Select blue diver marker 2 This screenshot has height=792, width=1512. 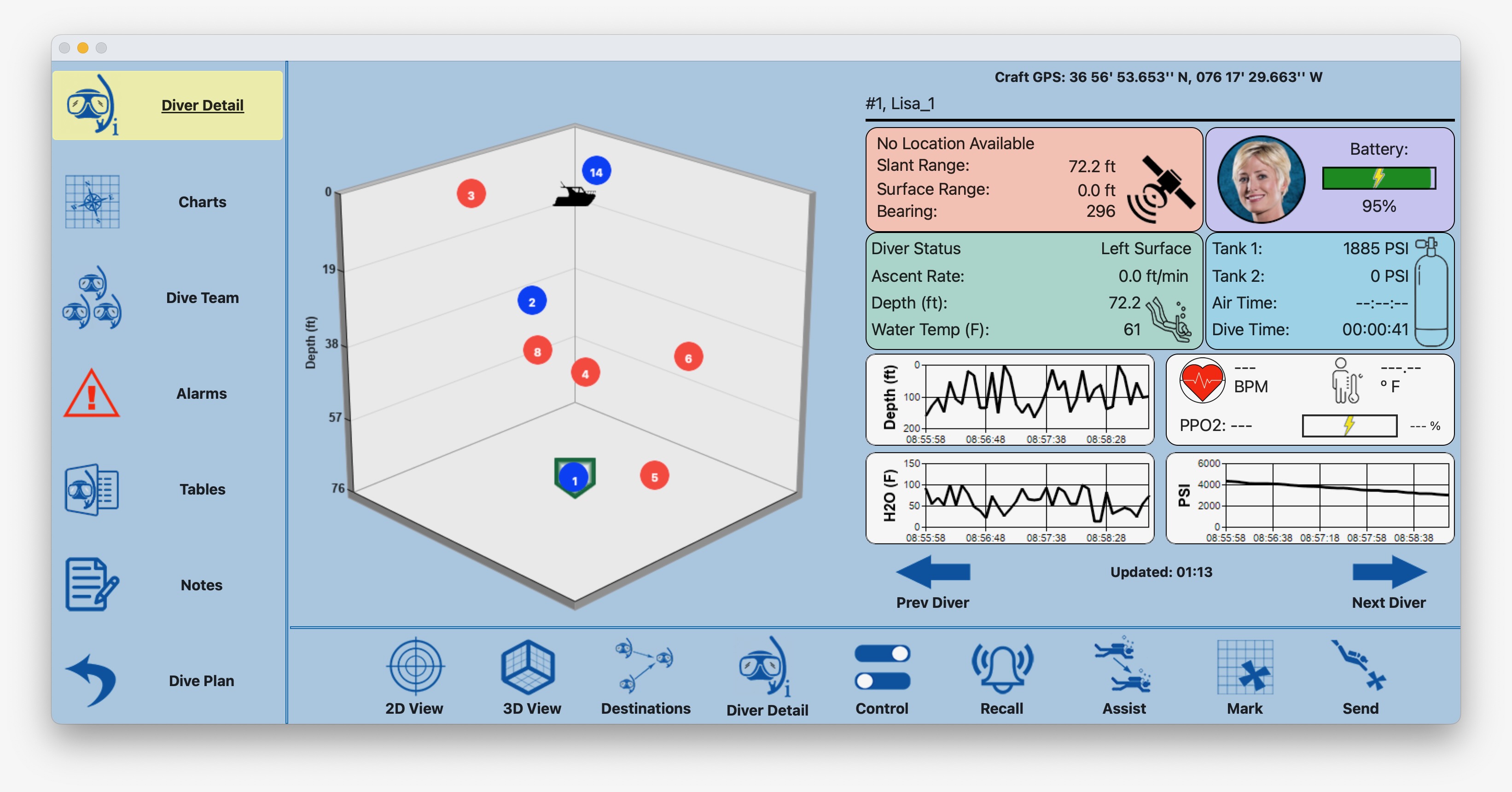532,301
